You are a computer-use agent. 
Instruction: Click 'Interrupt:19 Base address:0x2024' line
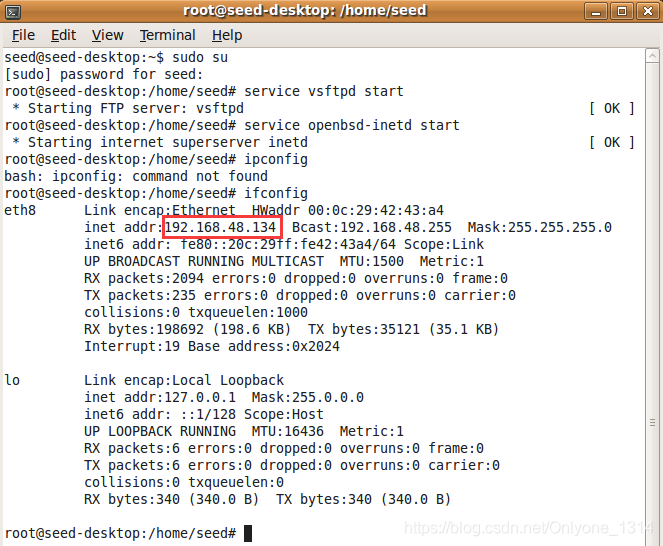pyautogui.click(x=212, y=346)
